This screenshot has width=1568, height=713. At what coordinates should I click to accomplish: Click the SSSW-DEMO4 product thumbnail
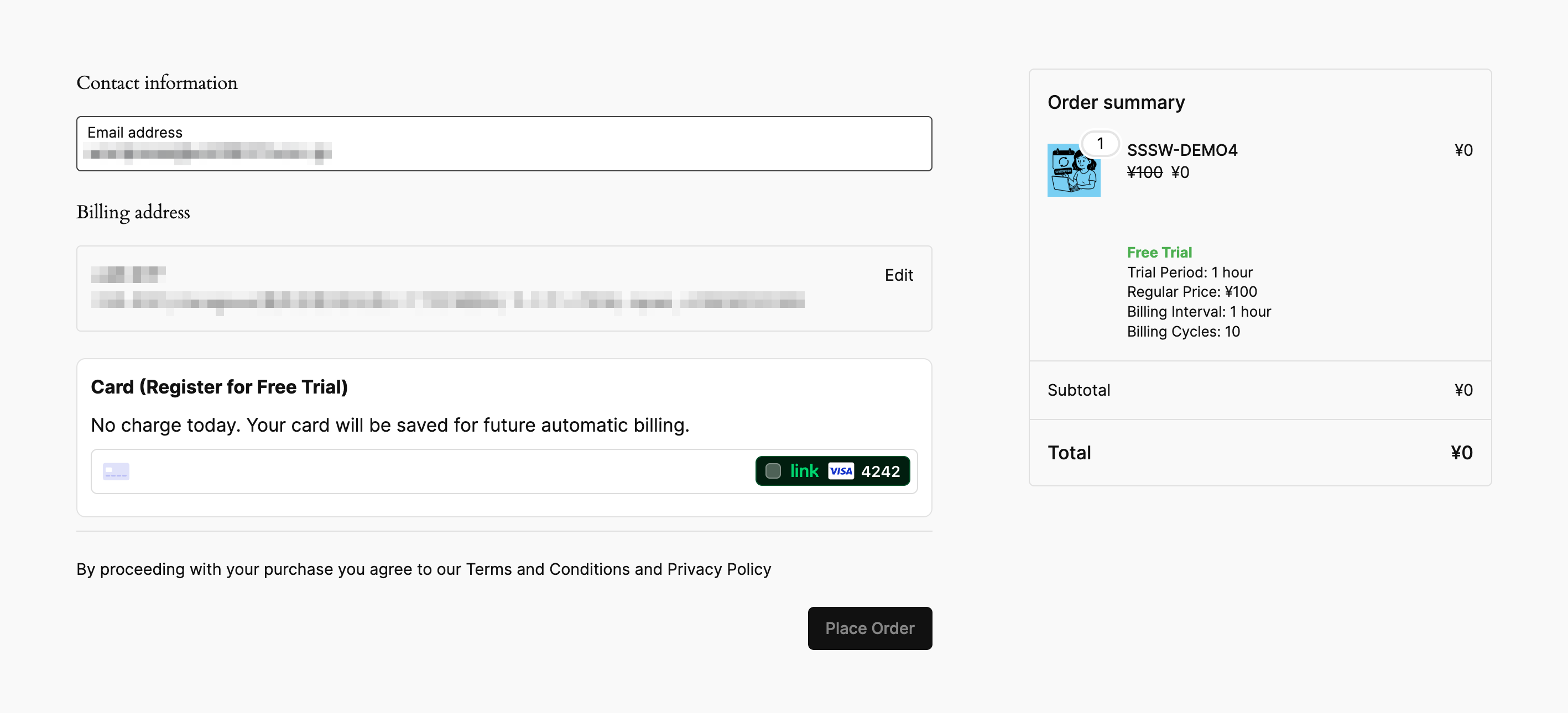click(1073, 171)
